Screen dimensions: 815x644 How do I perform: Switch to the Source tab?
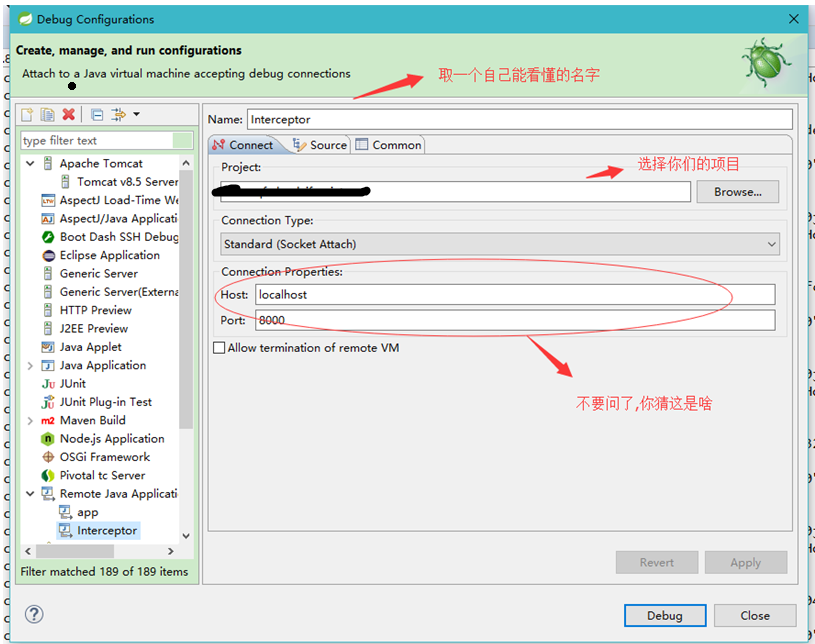point(320,145)
